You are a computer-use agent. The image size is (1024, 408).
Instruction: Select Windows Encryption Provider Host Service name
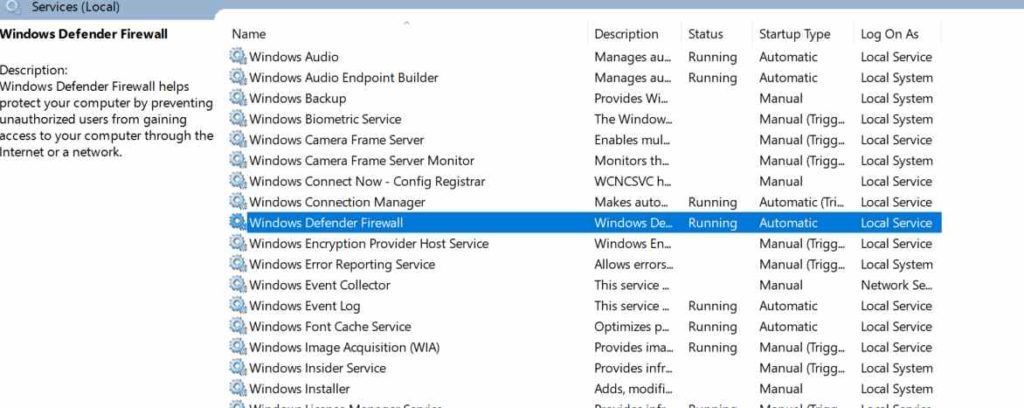coord(369,243)
